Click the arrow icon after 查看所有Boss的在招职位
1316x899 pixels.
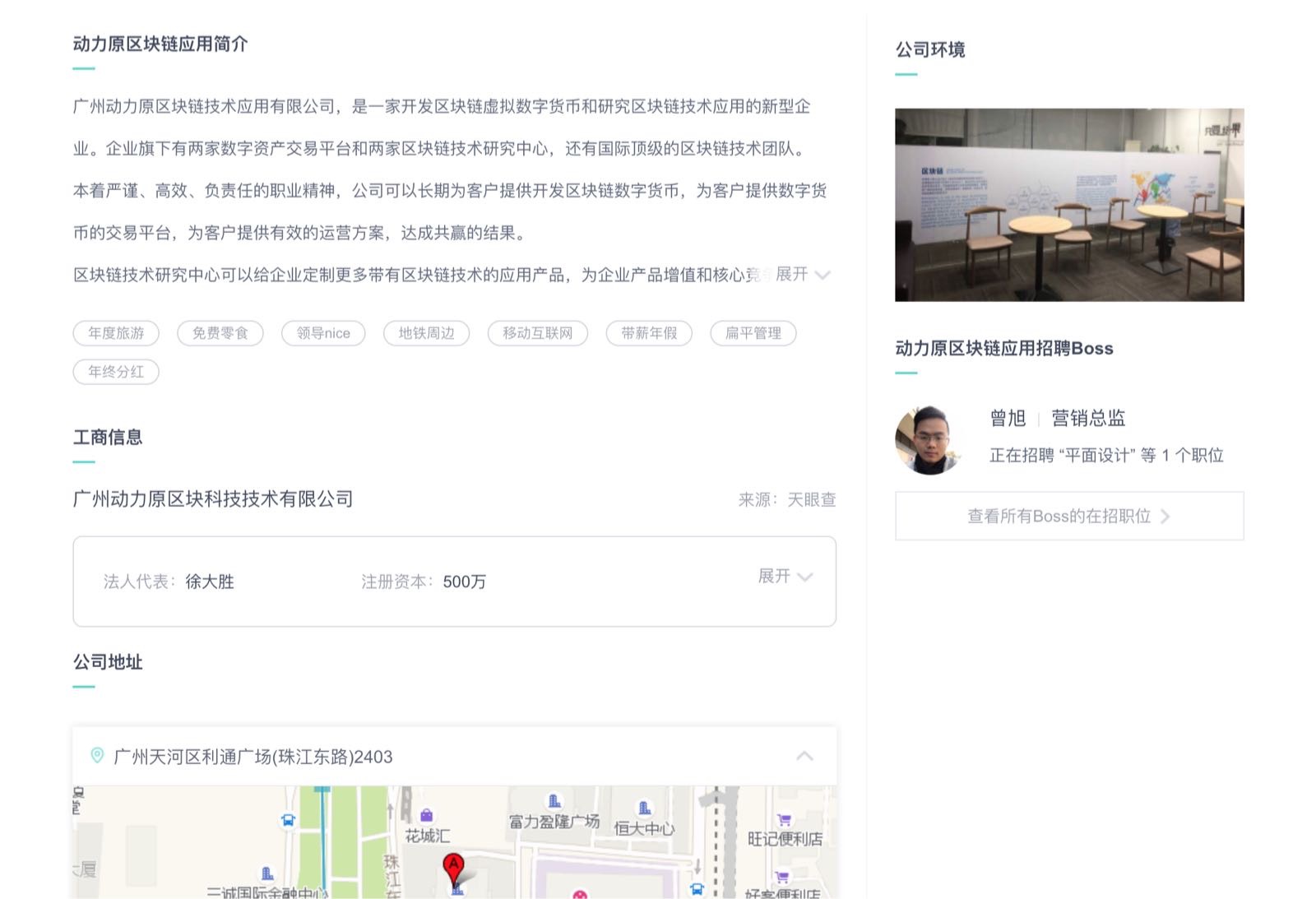1165,517
